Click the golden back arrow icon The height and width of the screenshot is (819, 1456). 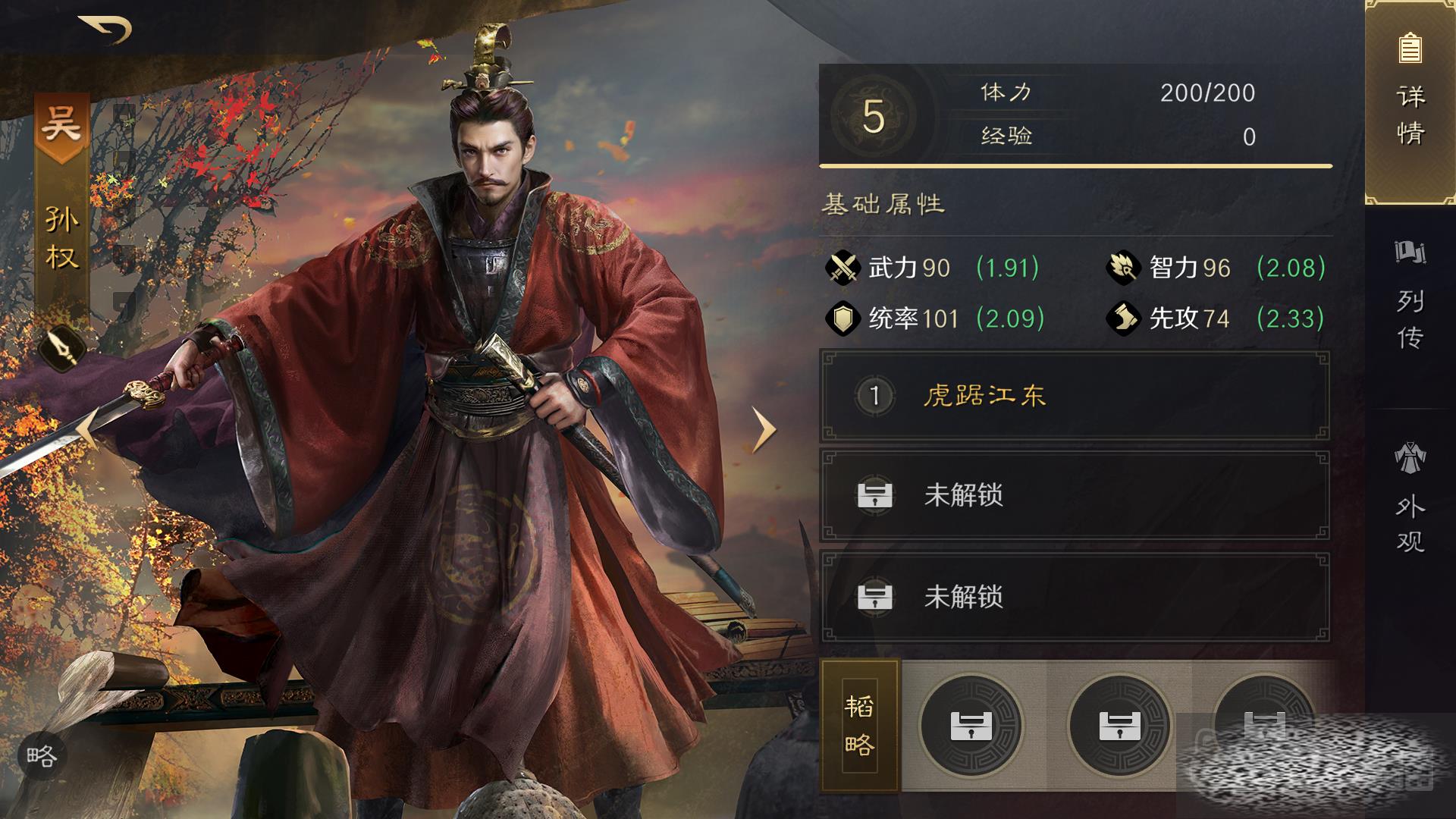point(105,30)
